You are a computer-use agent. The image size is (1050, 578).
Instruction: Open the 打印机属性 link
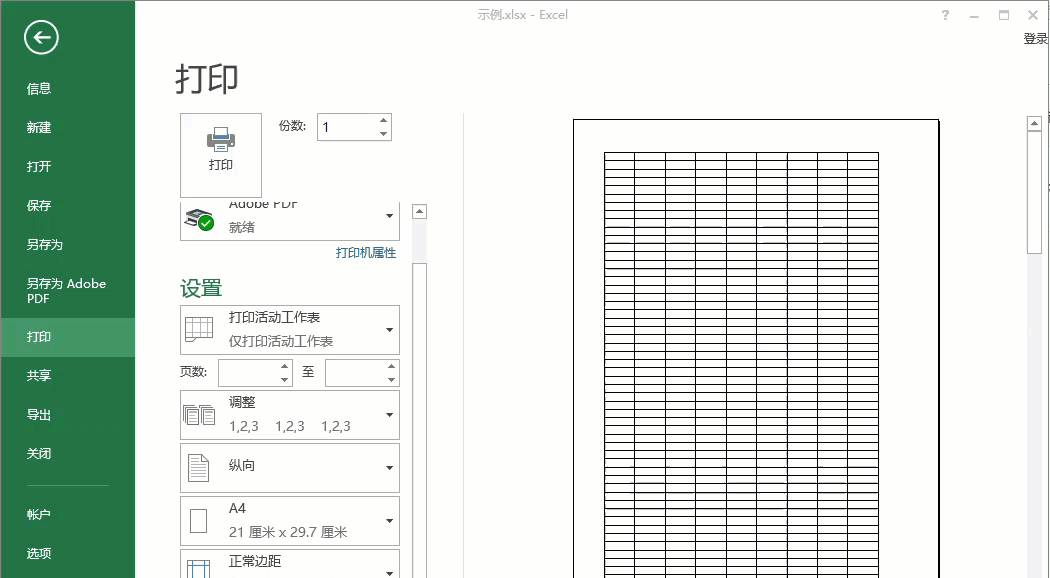[366, 253]
